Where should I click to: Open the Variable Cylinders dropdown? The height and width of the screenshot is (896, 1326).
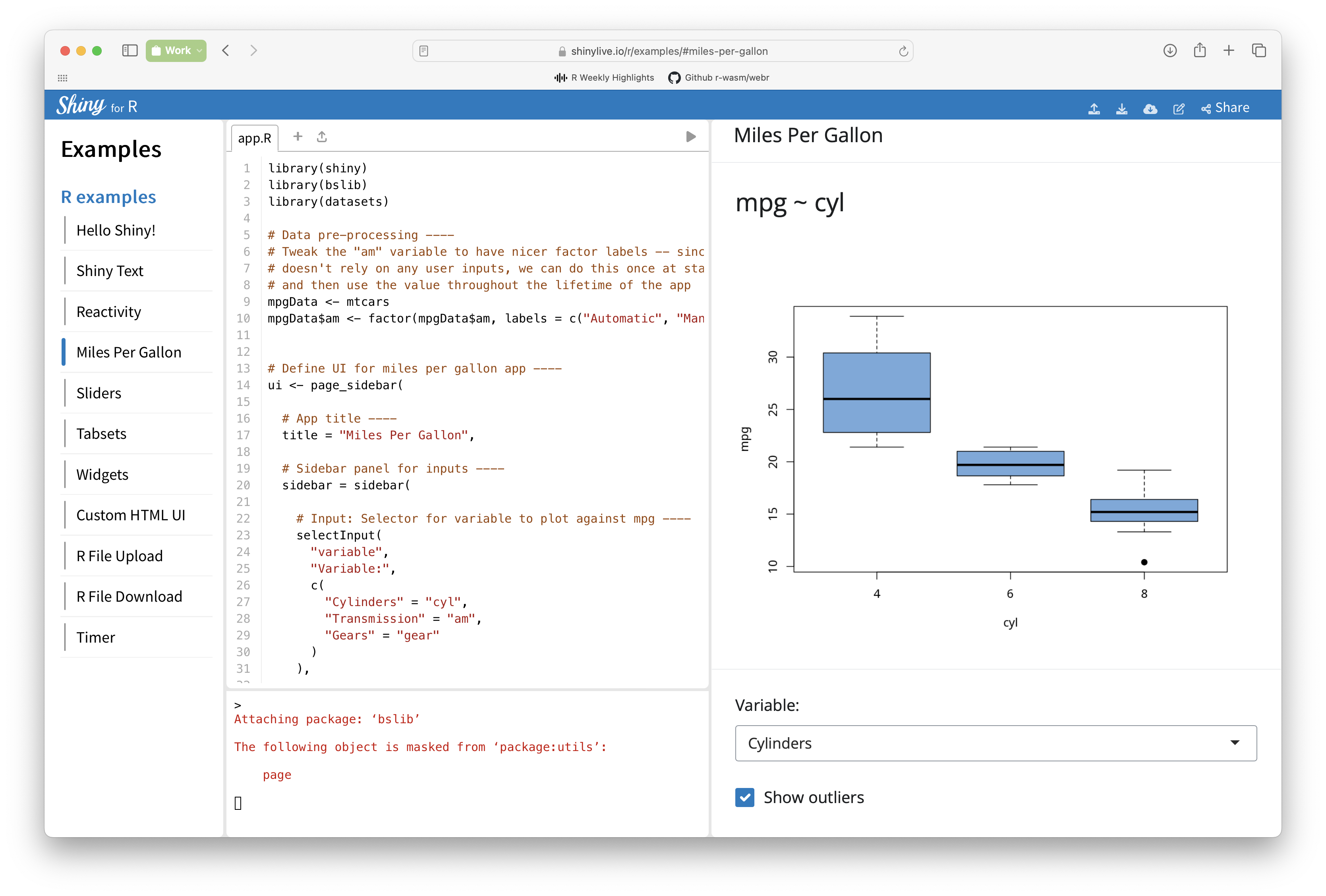click(995, 743)
